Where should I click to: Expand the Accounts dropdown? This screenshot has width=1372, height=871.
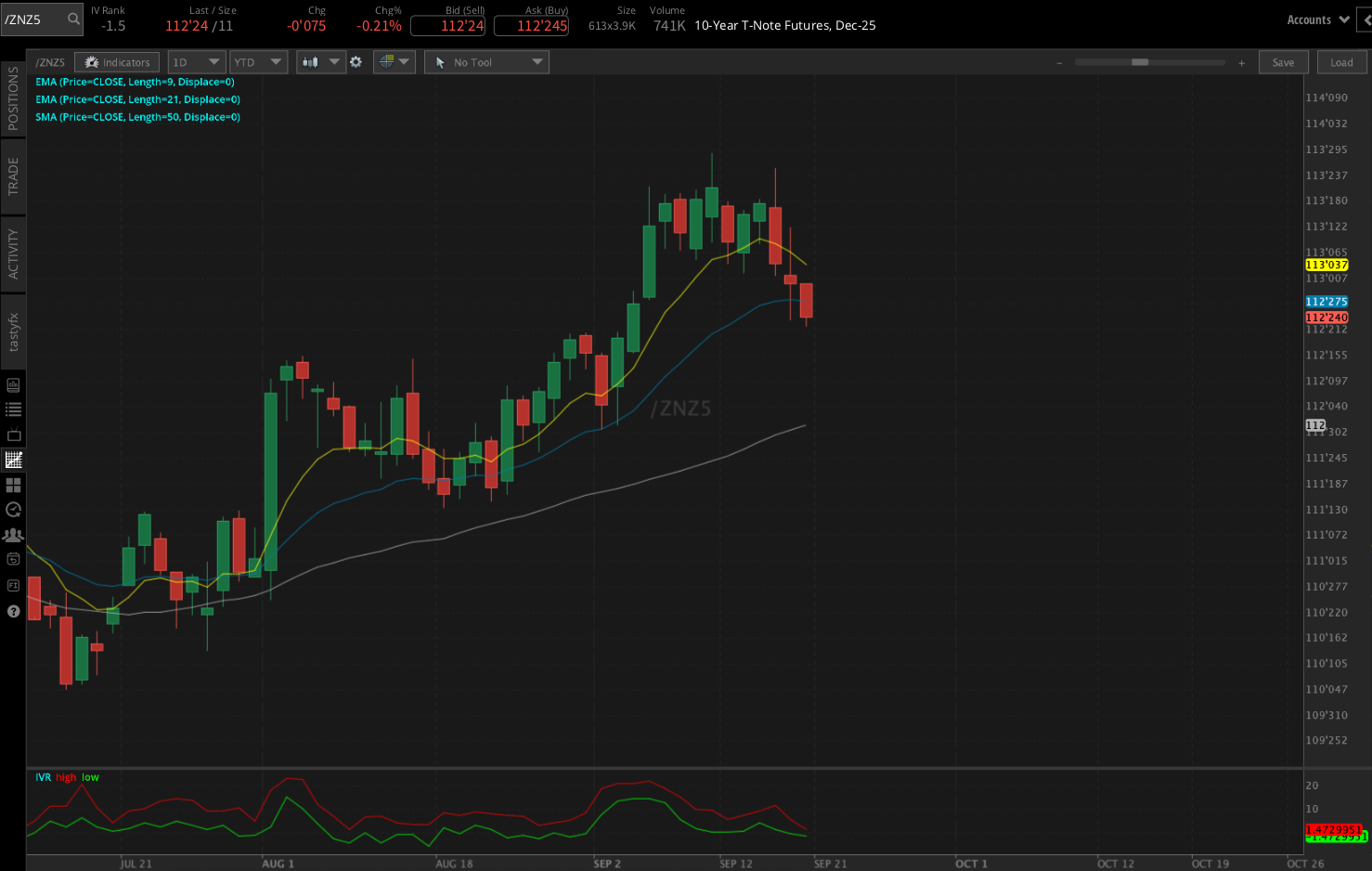click(x=1318, y=19)
